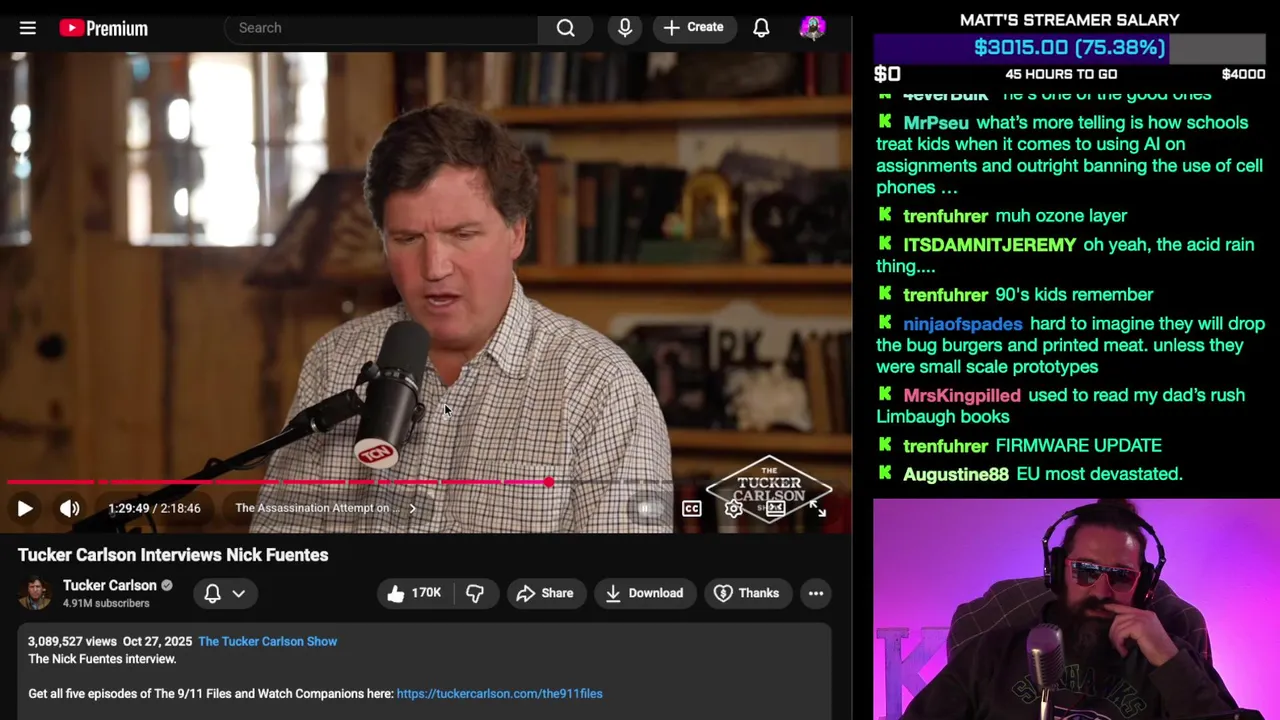
Task: Click the search input field
Action: pyautogui.click(x=381, y=28)
